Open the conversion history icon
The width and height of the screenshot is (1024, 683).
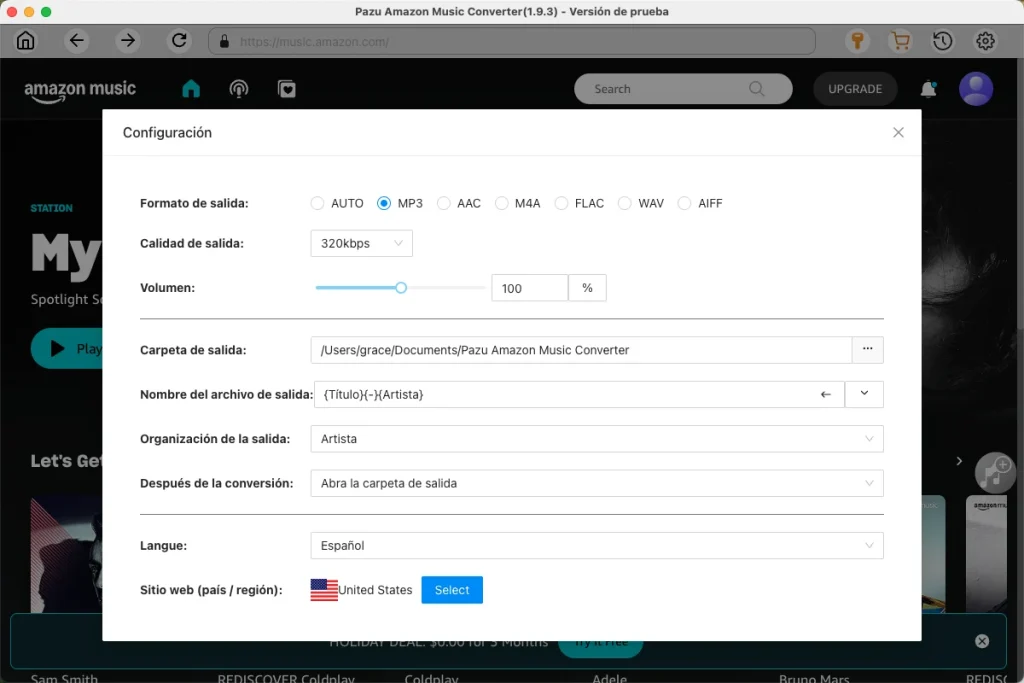coord(941,41)
